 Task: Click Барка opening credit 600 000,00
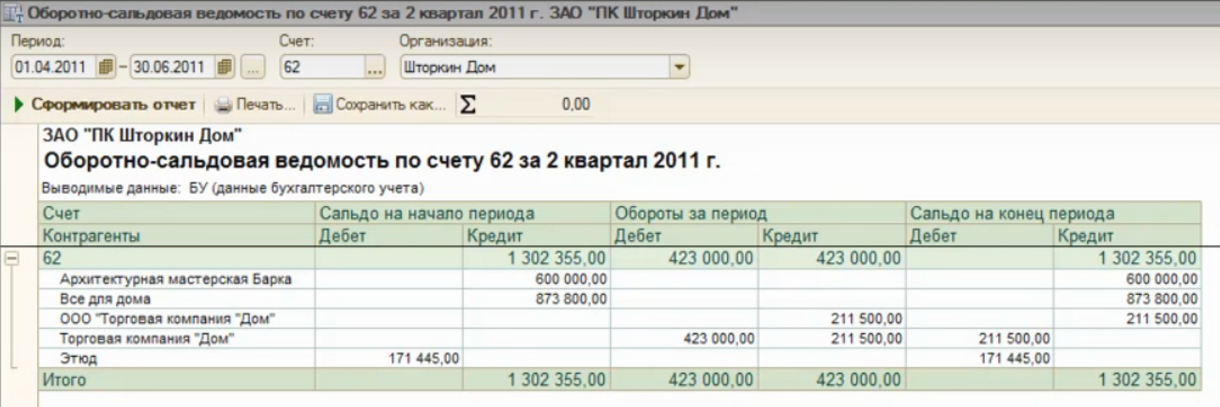(x=537, y=279)
